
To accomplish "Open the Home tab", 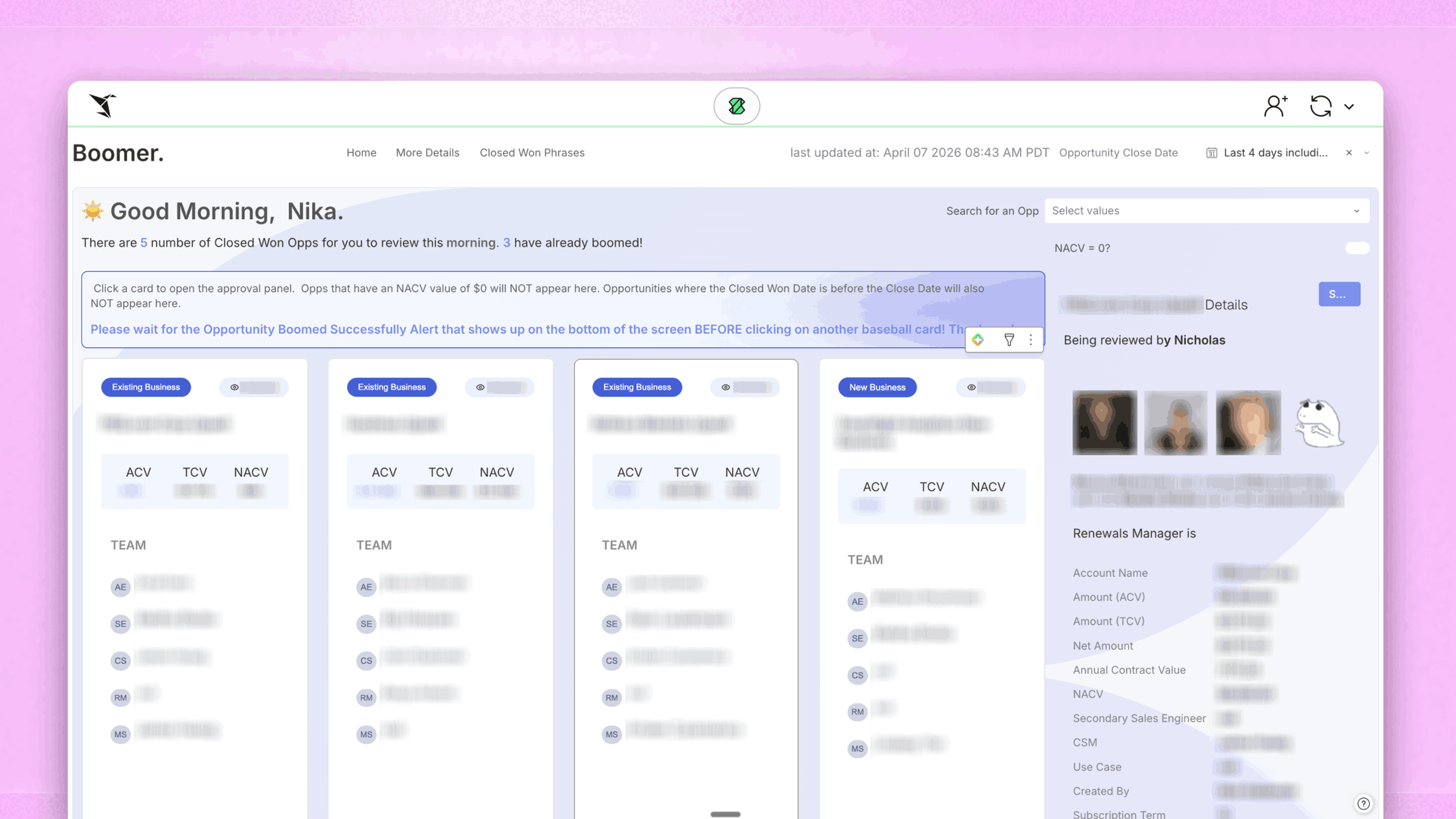I will tap(361, 152).
